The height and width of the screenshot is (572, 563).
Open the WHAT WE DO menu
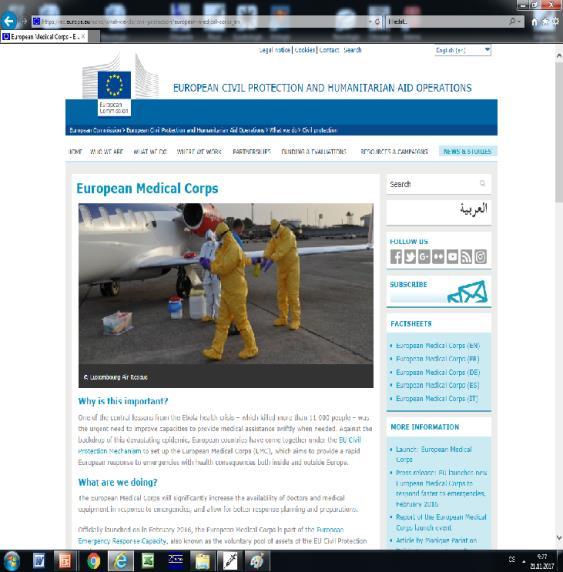point(150,151)
